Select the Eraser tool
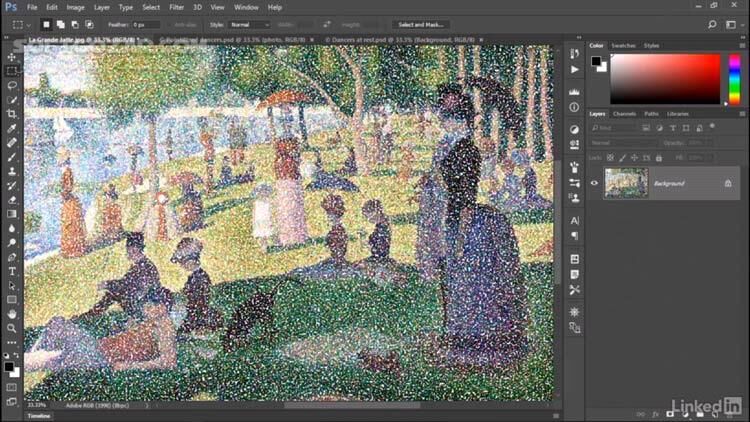 (x=12, y=200)
